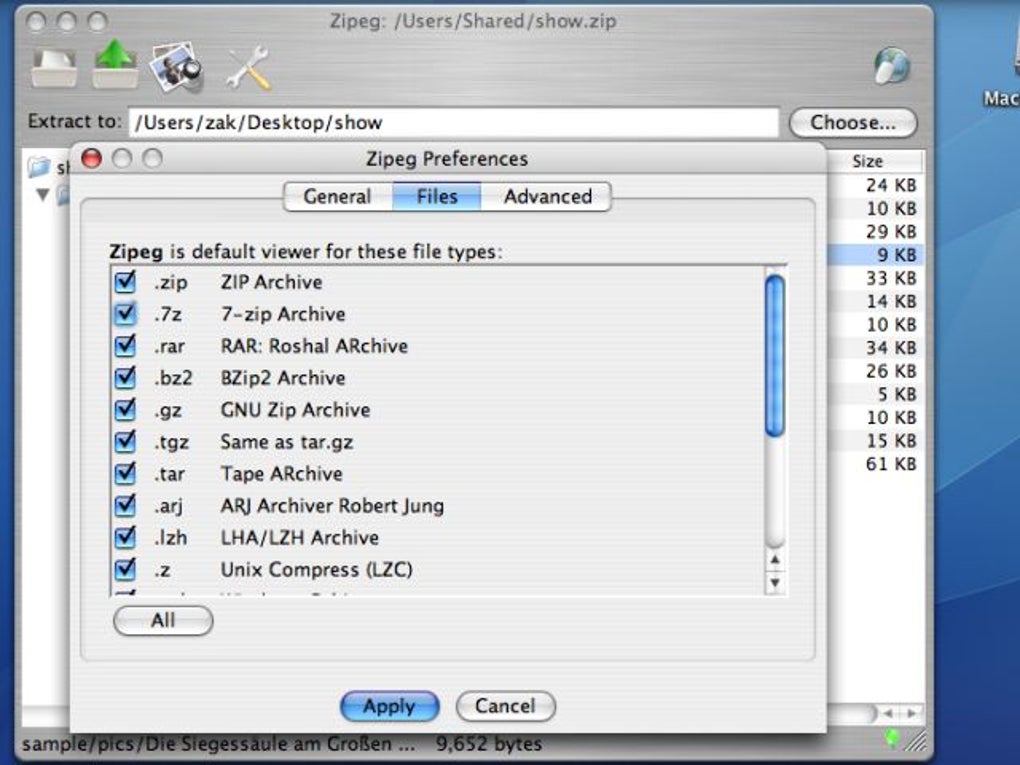The width and height of the screenshot is (1020, 765).
Task: Uncheck the .zip ZIP Archive checkbox
Action: pos(125,282)
